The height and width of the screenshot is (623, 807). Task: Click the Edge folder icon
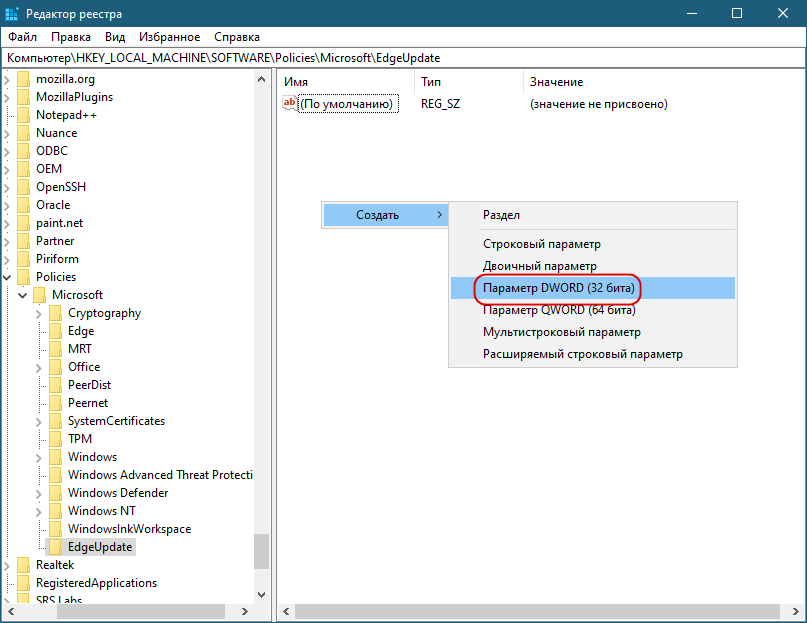coord(55,332)
